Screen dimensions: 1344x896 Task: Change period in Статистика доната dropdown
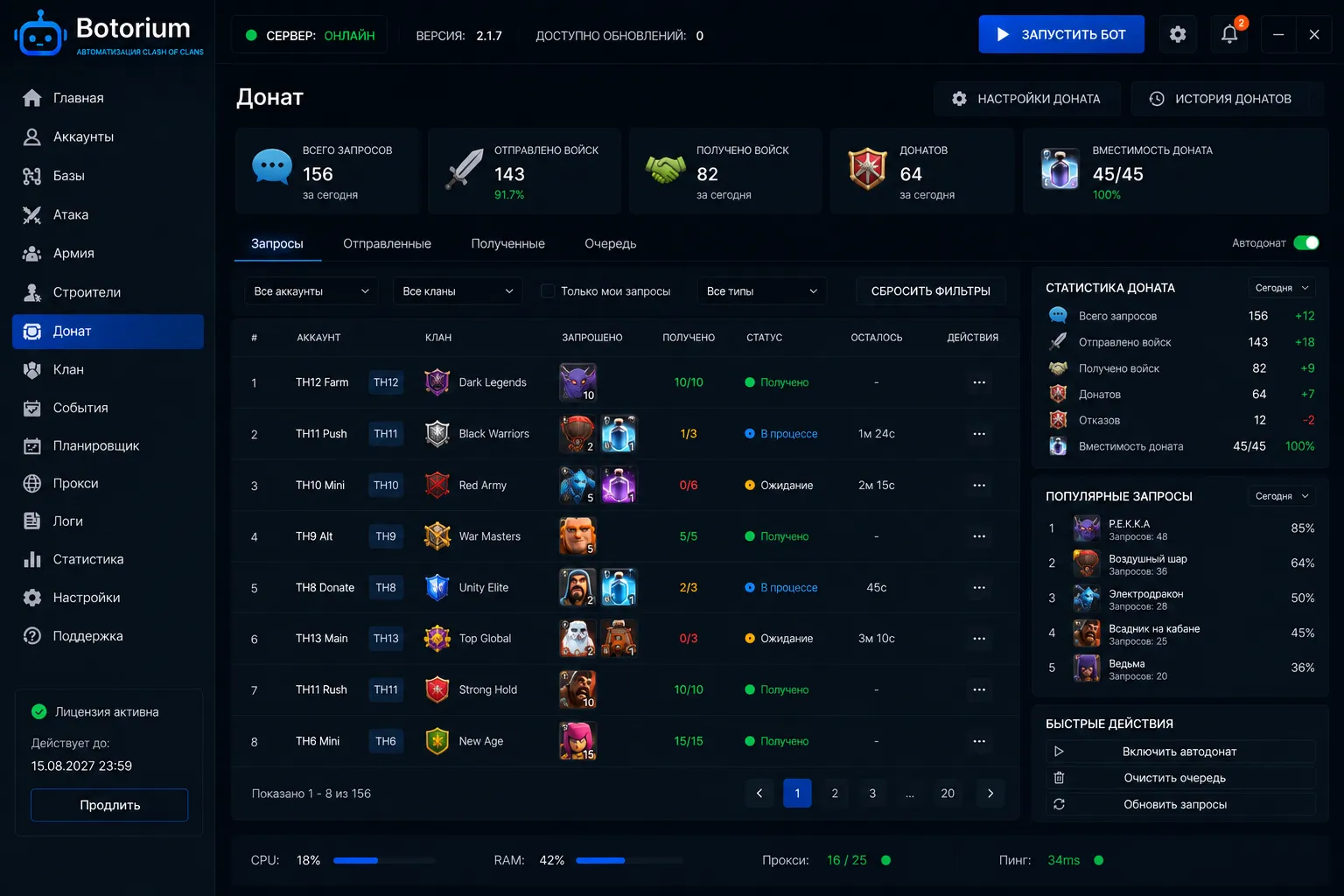(1281, 288)
